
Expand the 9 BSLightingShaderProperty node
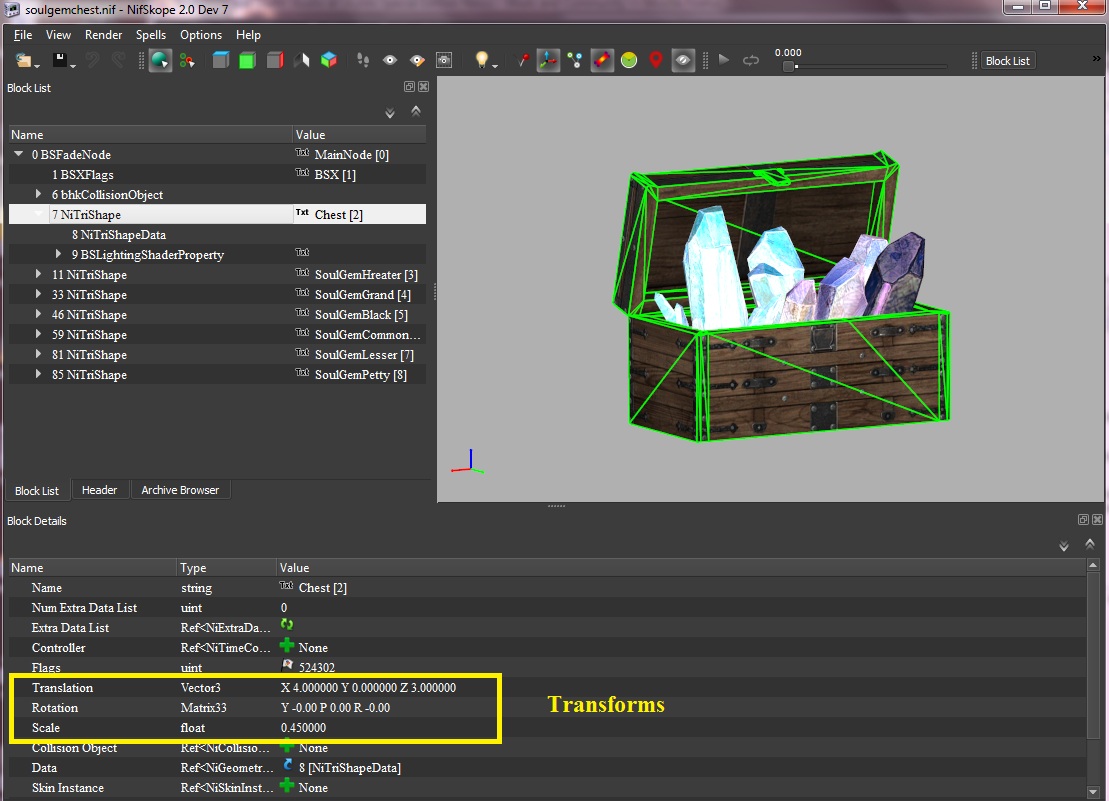pos(58,254)
